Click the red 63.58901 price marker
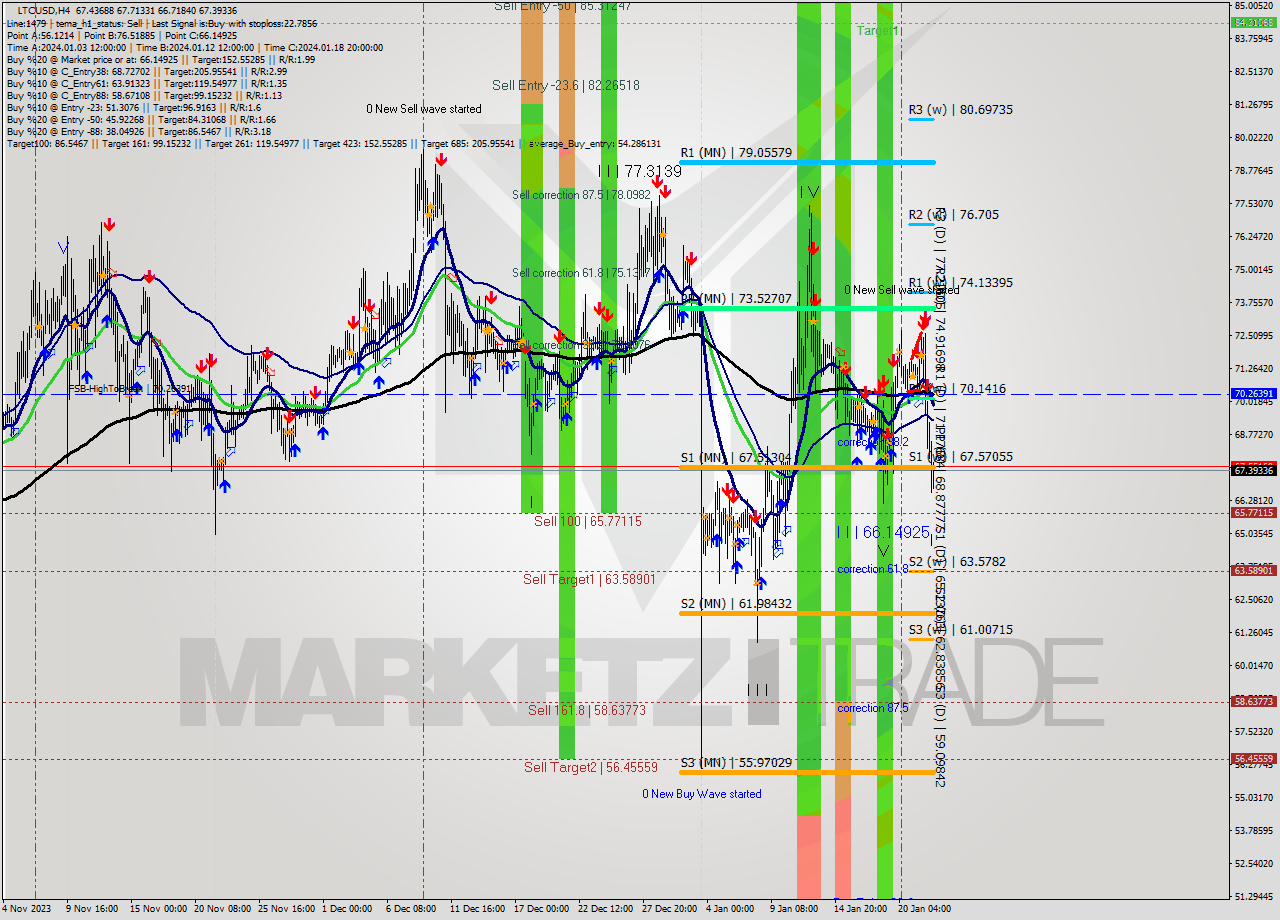The width and height of the screenshot is (1280, 920). coord(1253,570)
